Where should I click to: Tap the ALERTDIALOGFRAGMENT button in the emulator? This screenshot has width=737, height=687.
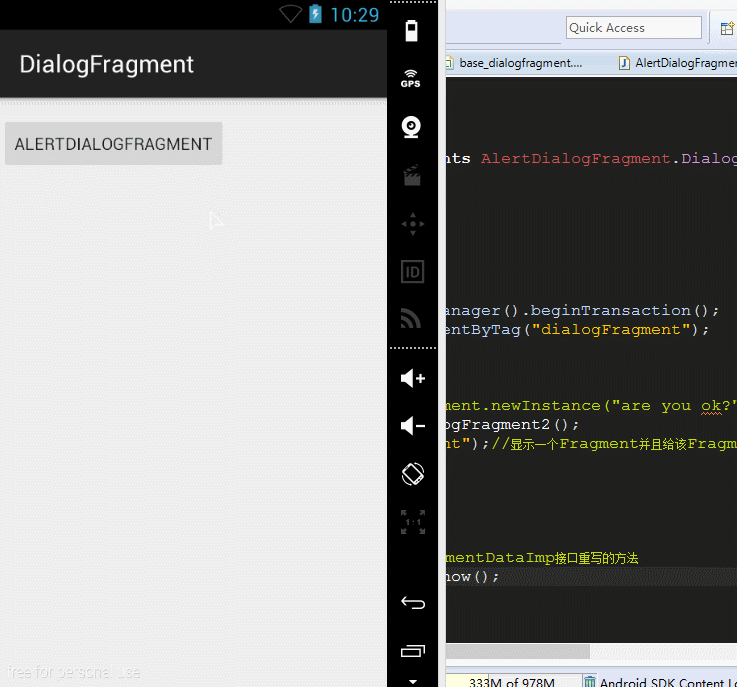coord(113,143)
